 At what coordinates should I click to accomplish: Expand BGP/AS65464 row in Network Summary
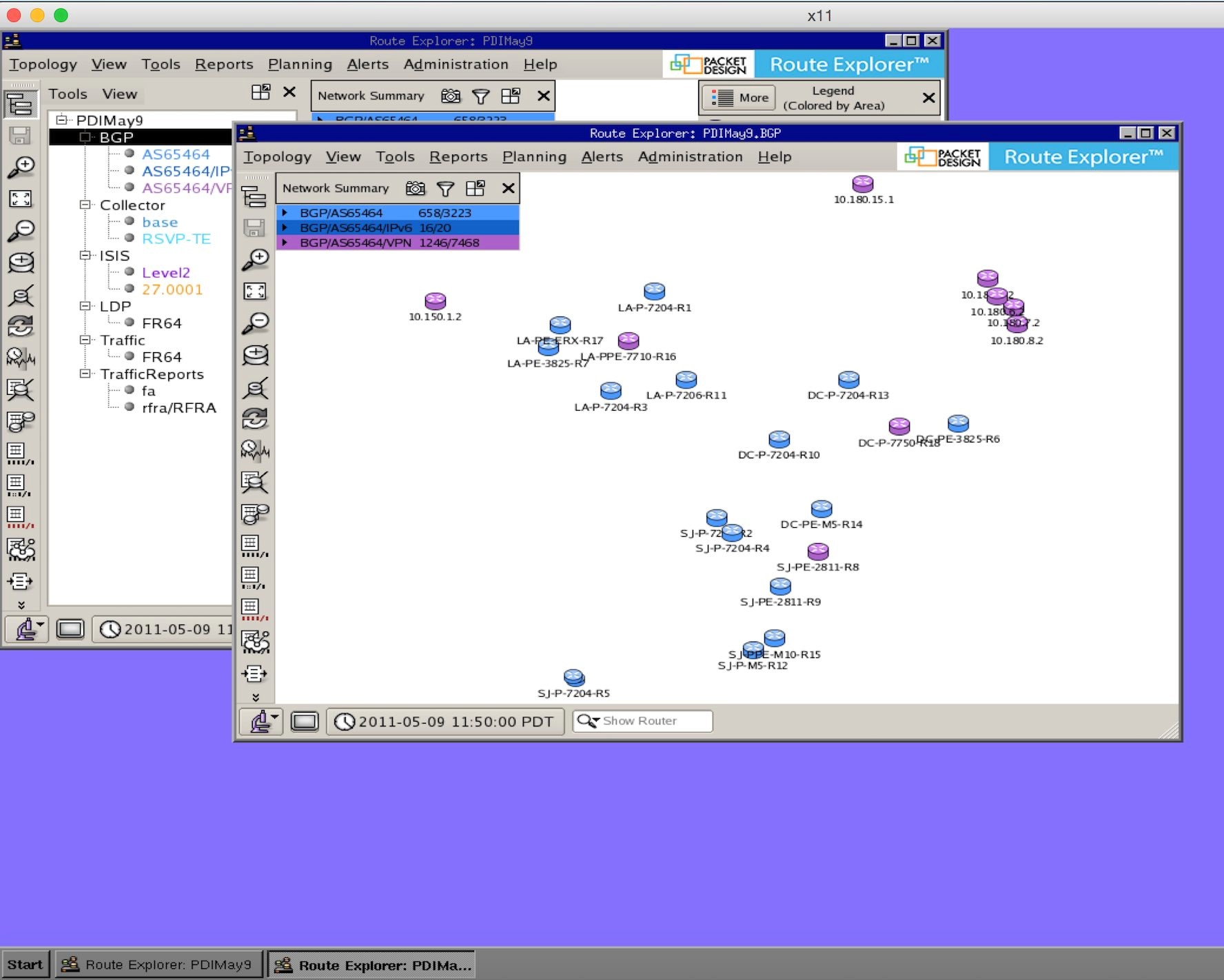point(285,213)
